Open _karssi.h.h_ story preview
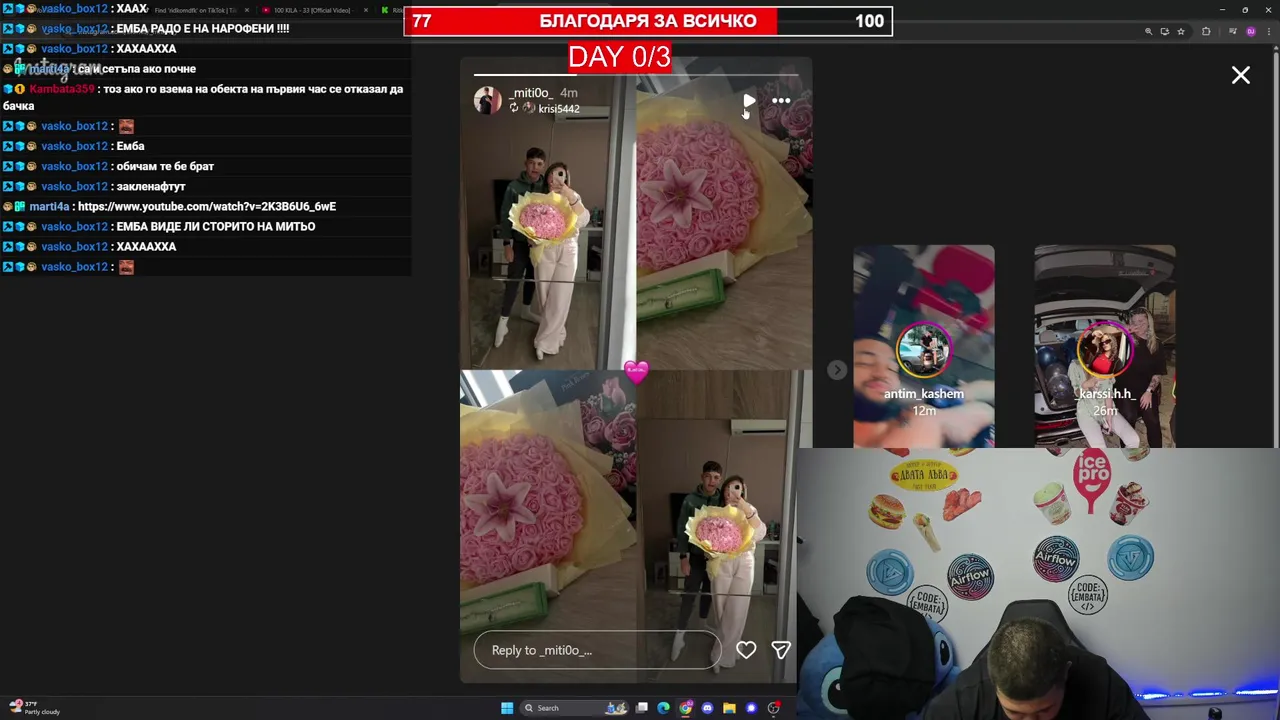 (1105, 346)
